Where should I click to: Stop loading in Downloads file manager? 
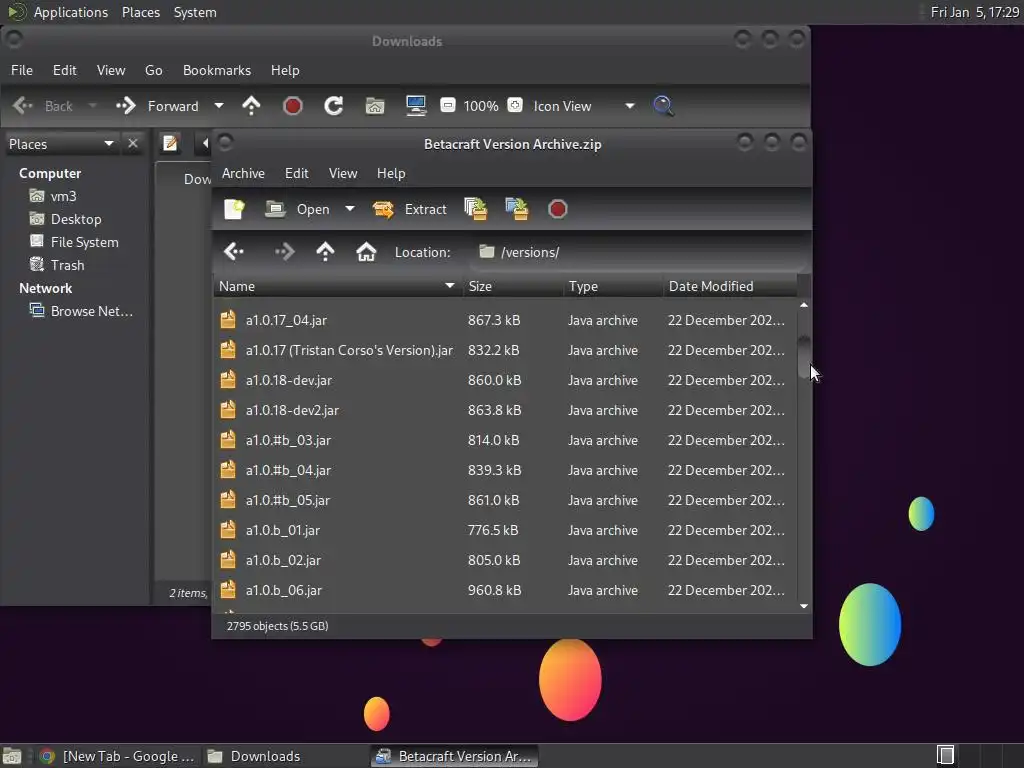click(x=293, y=106)
